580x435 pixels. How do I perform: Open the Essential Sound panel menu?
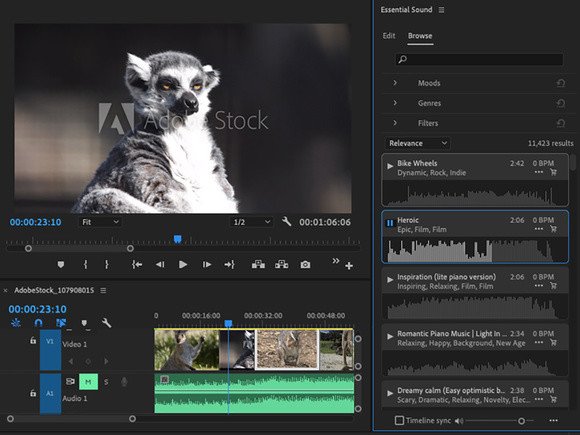pos(441,10)
